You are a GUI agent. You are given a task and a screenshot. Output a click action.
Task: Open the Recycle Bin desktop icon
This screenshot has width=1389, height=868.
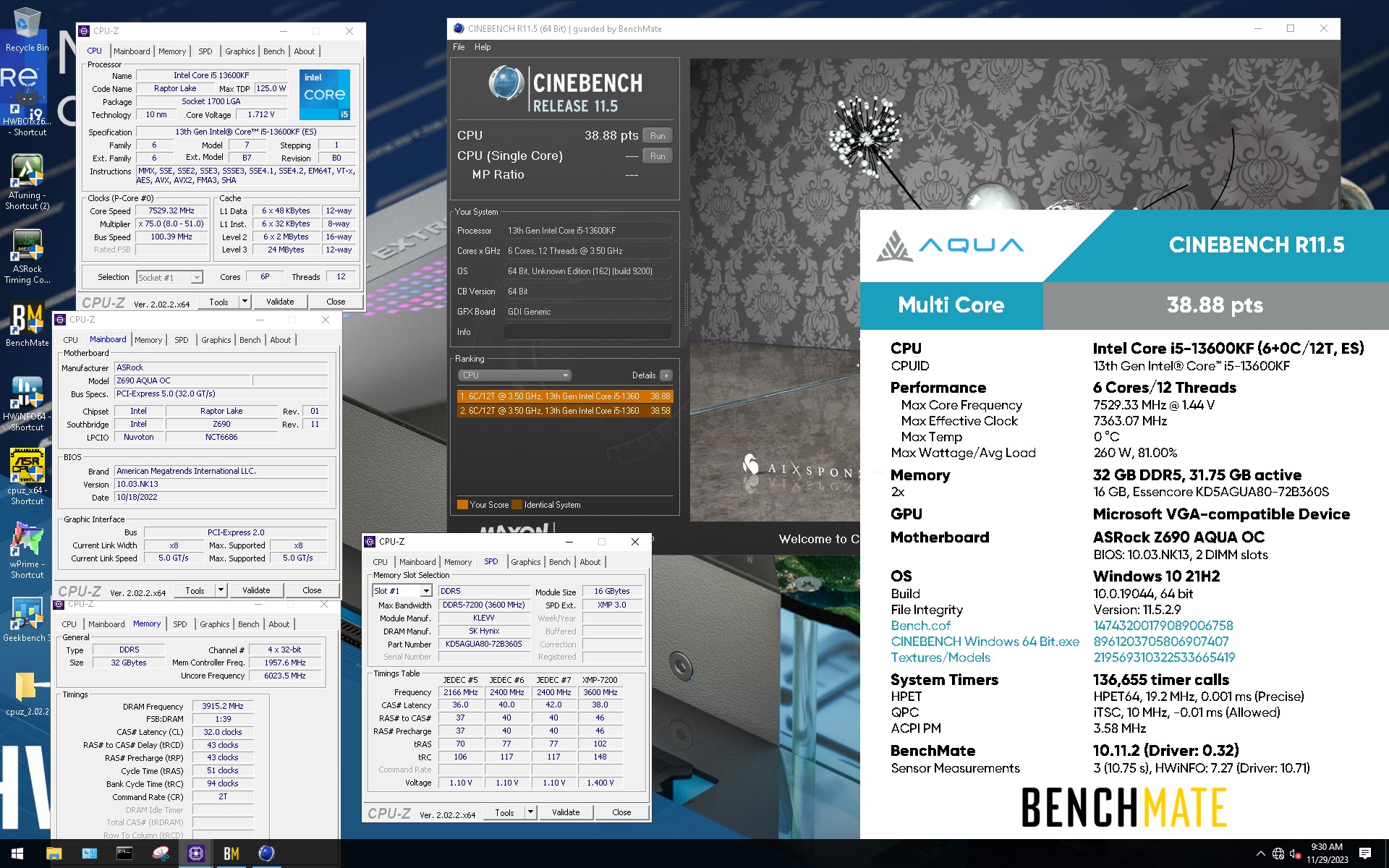coord(27,29)
